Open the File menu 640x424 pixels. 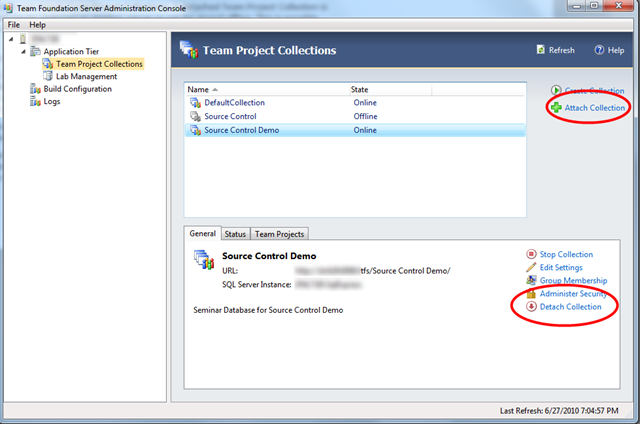click(x=14, y=24)
